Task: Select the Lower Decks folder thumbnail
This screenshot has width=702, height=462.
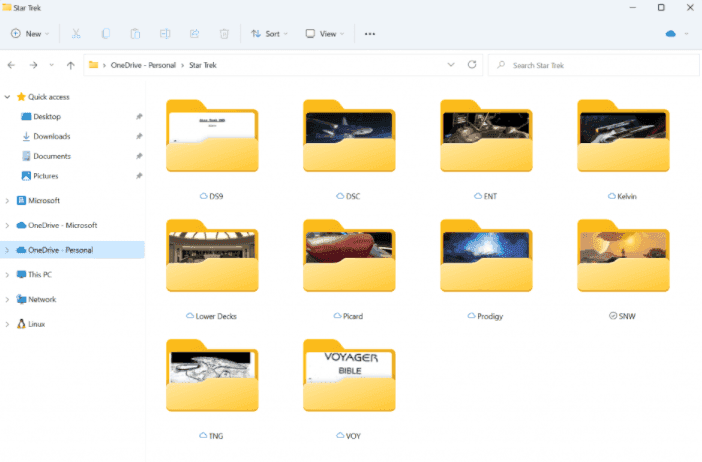Action: tap(212, 256)
